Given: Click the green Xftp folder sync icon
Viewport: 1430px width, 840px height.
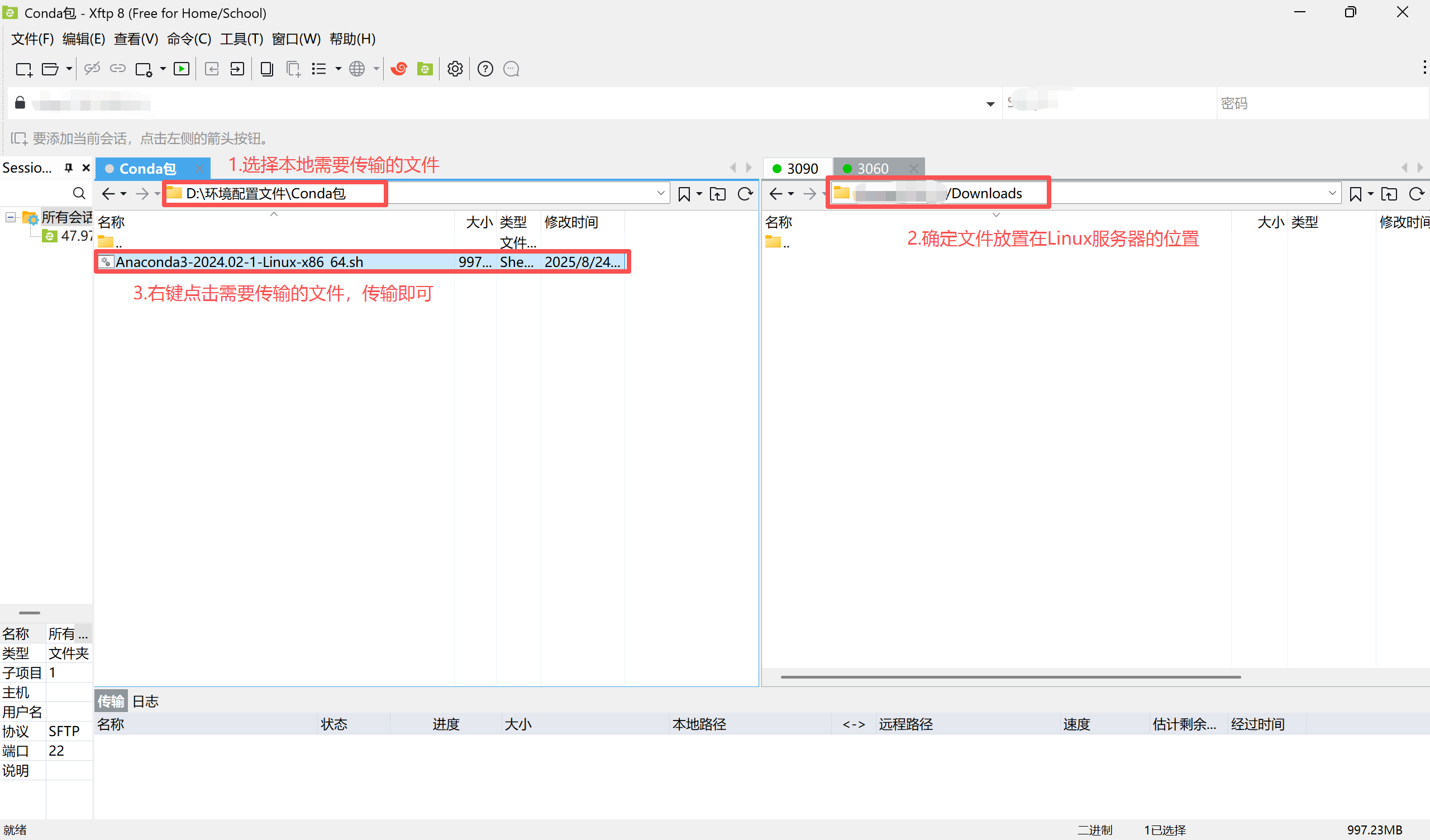Looking at the screenshot, I should pos(425,69).
